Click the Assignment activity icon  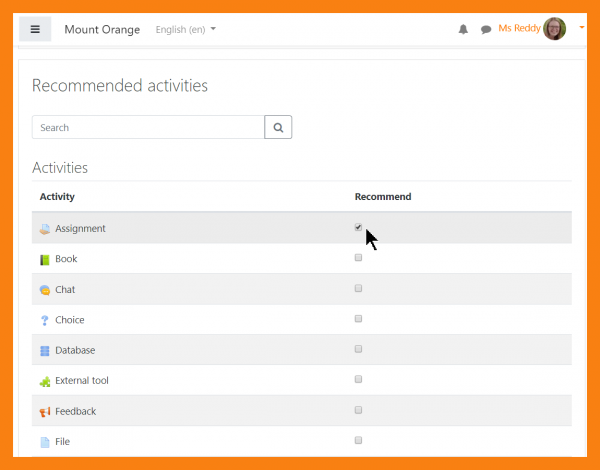pos(44,229)
